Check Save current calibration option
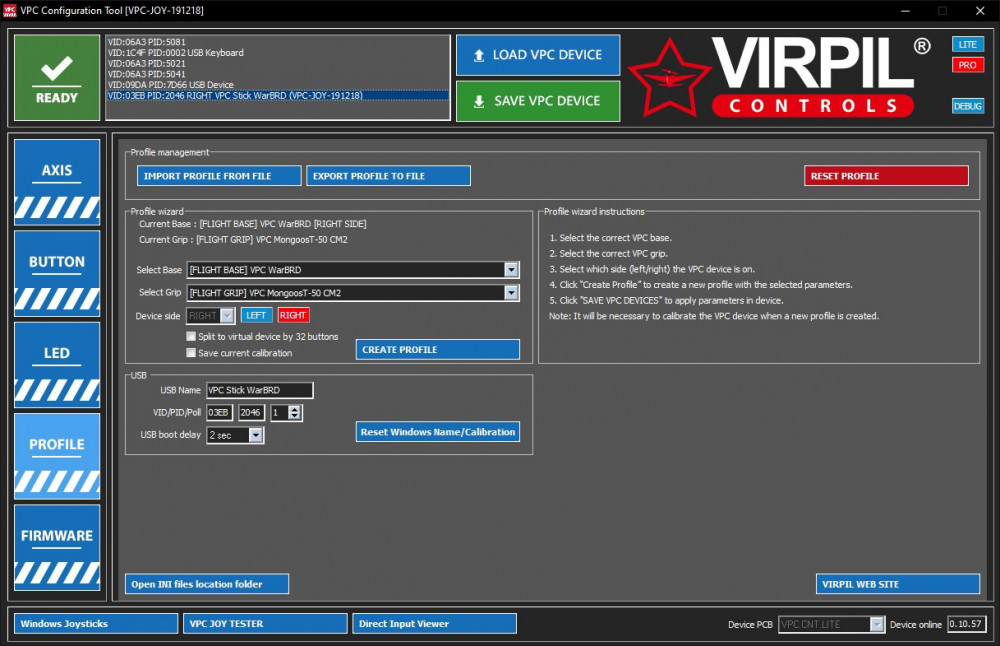Screen dimensions: 1000x646 [191, 353]
